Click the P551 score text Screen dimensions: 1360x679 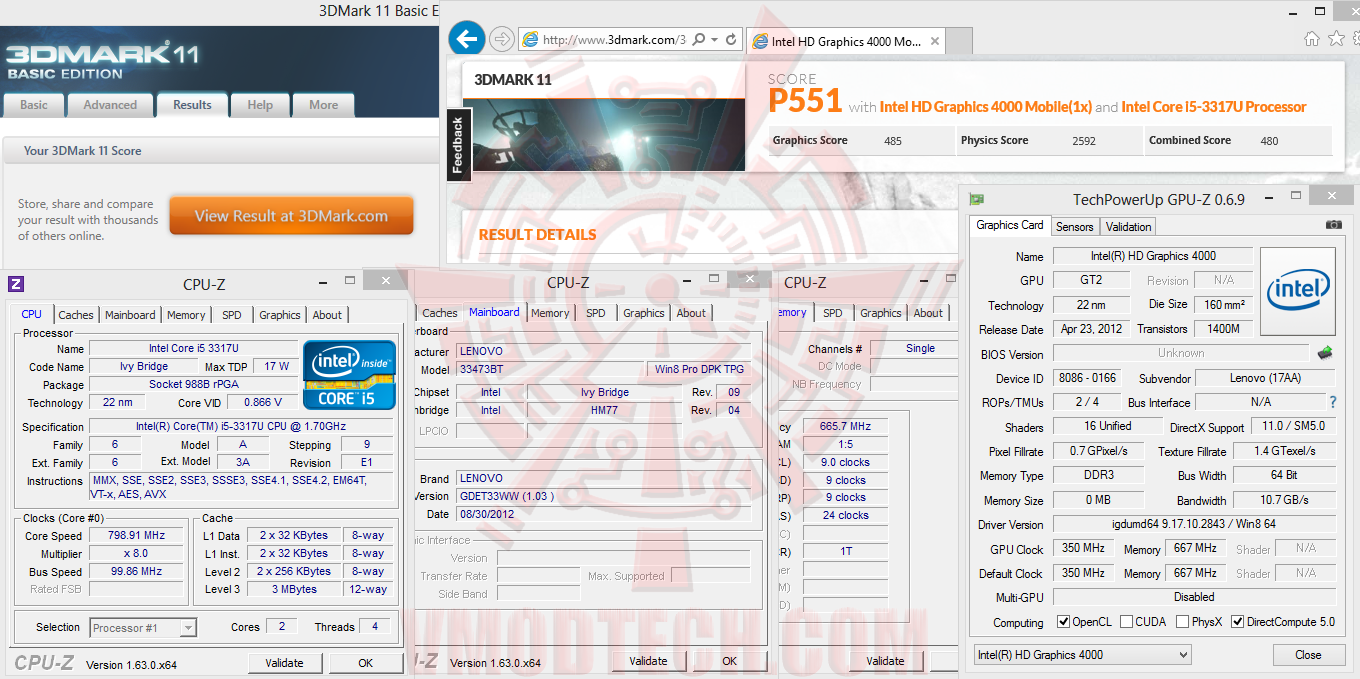pyautogui.click(x=805, y=101)
